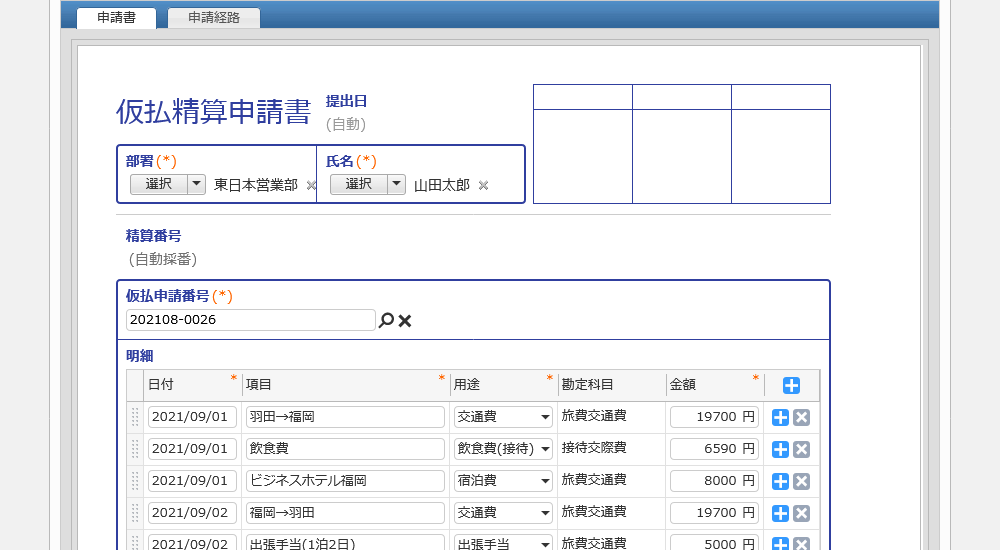Screen dimensions: 1000x550
Task: Switch to the 申請経路 tab
Action: pos(214,18)
